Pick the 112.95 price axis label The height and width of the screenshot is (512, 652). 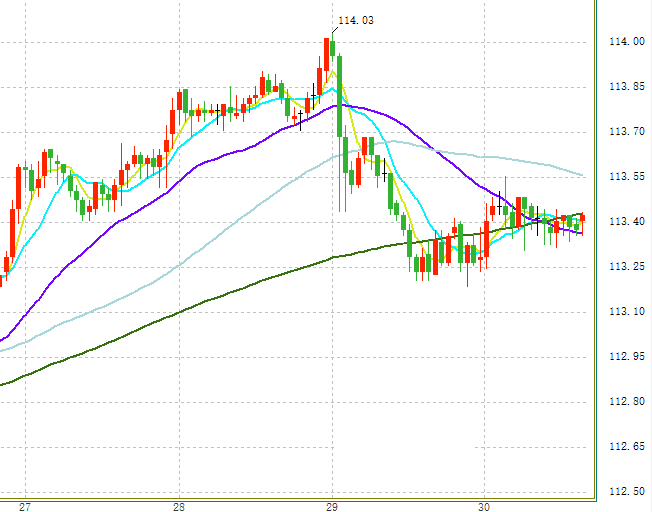[x=624, y=357]
